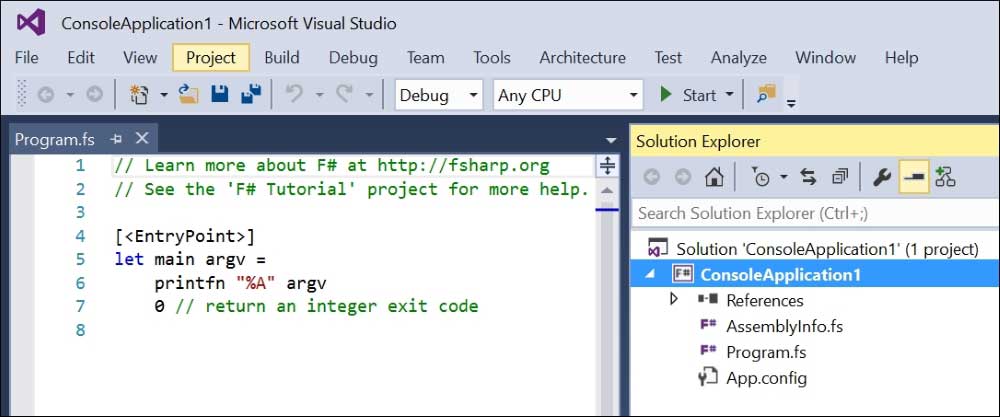
Task: Expand the References tree node
Action: coord(674,298)
